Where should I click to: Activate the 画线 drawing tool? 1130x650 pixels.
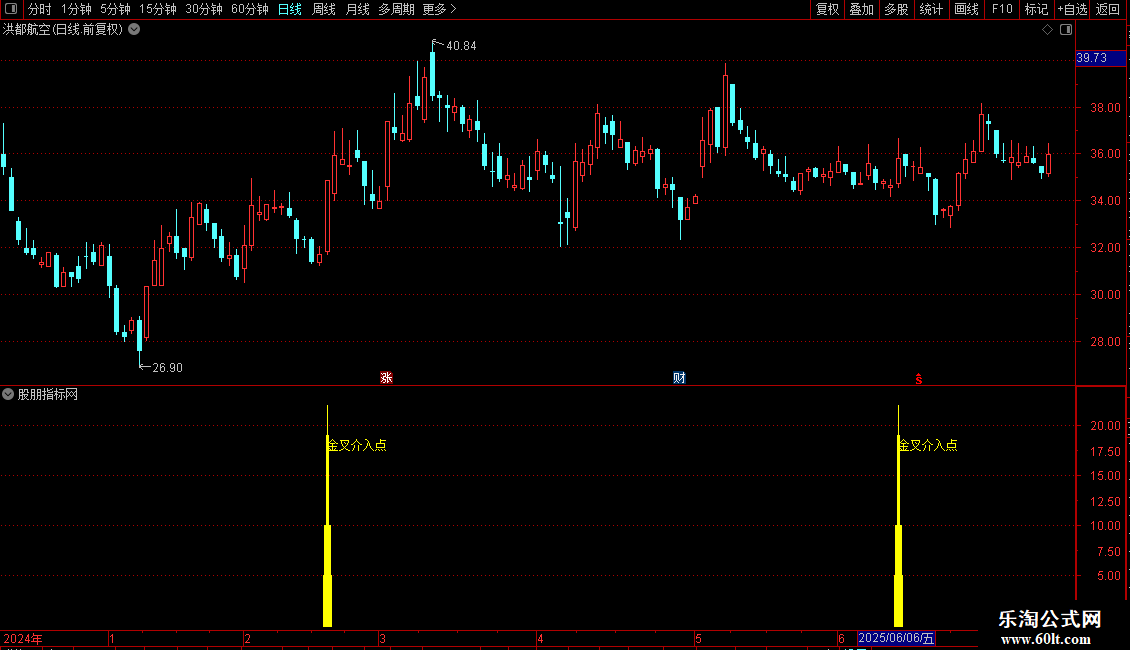(x=966, y=9)
